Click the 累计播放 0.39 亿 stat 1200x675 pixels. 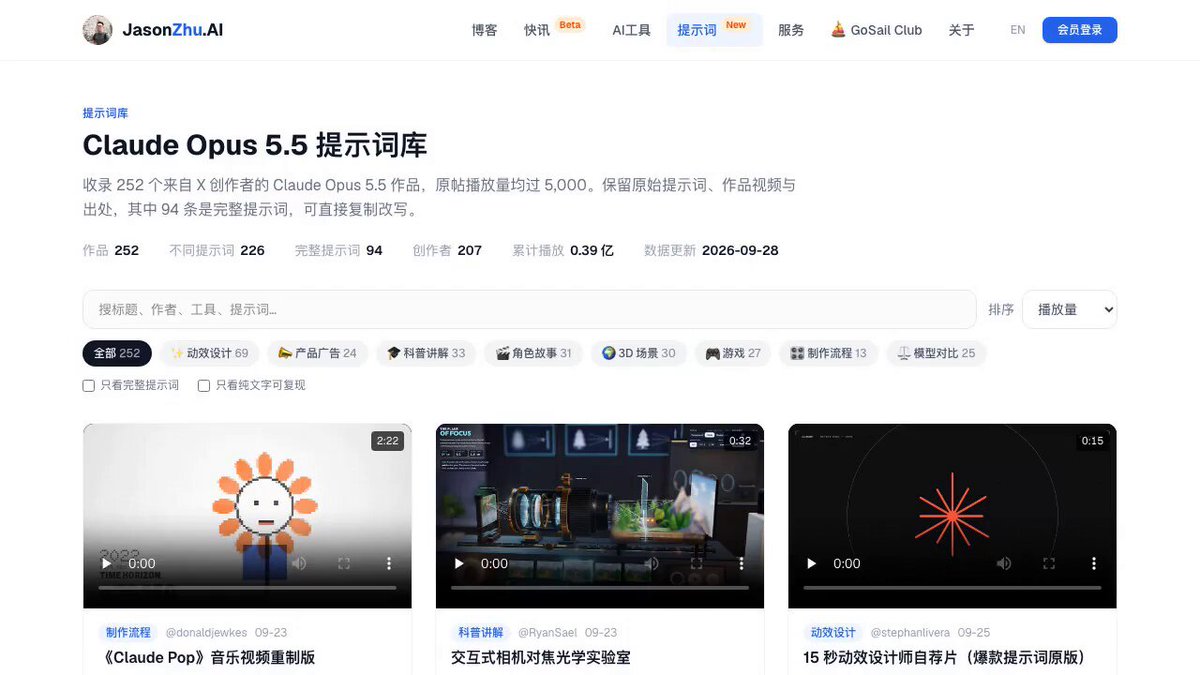click(x=563, y=250)
